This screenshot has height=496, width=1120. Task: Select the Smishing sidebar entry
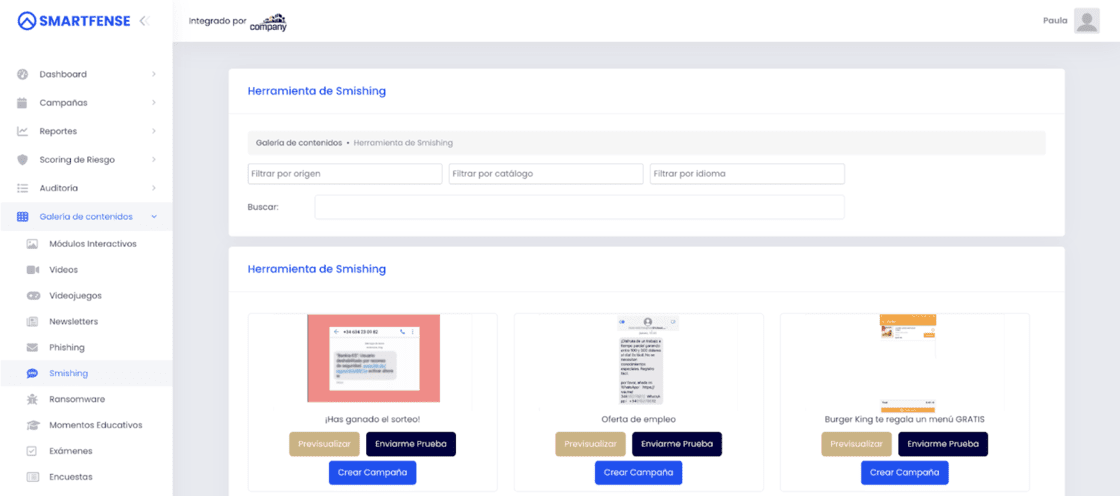coord(86,373)
